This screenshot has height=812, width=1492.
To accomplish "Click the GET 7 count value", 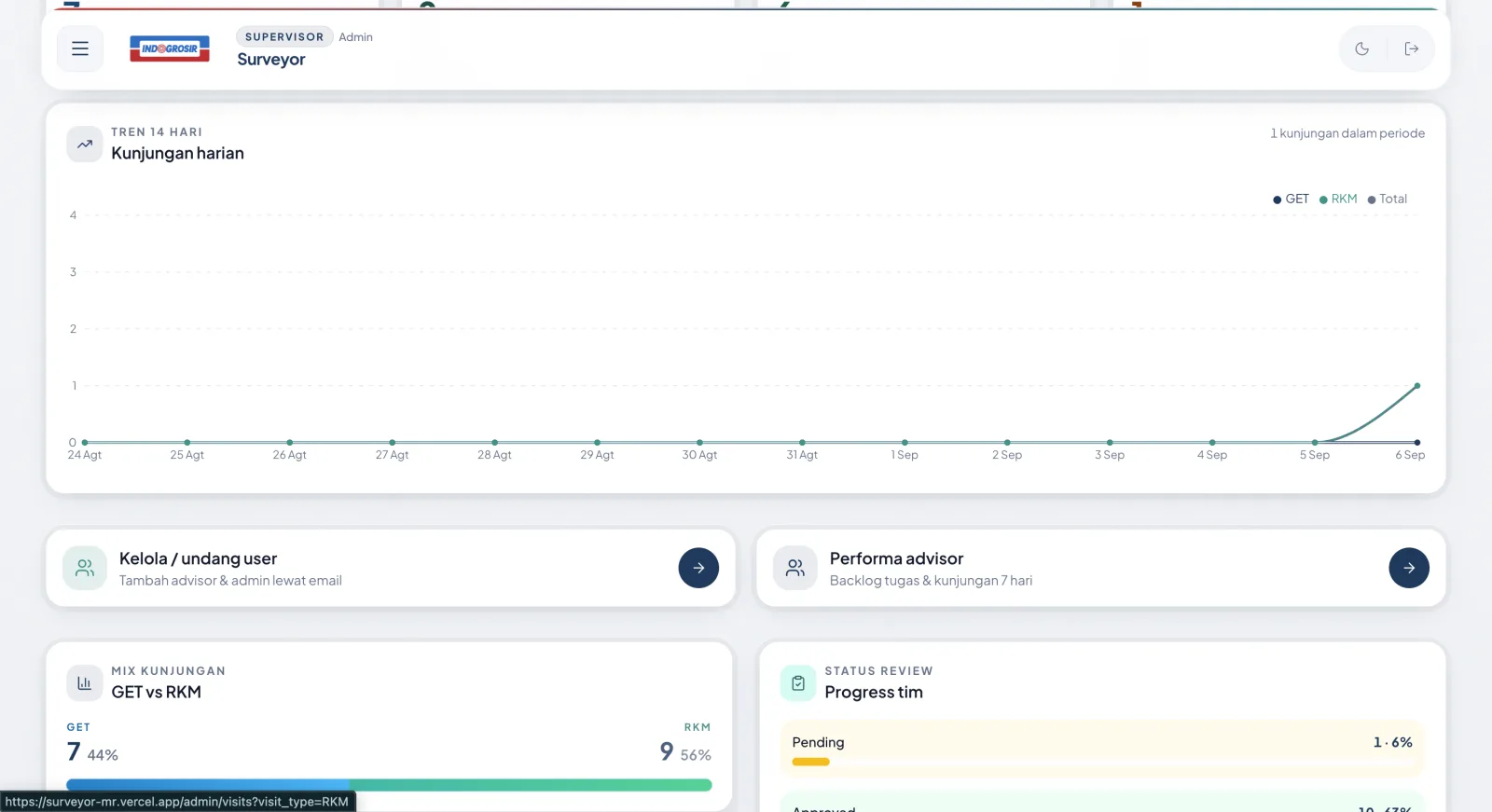I will 74,751.
